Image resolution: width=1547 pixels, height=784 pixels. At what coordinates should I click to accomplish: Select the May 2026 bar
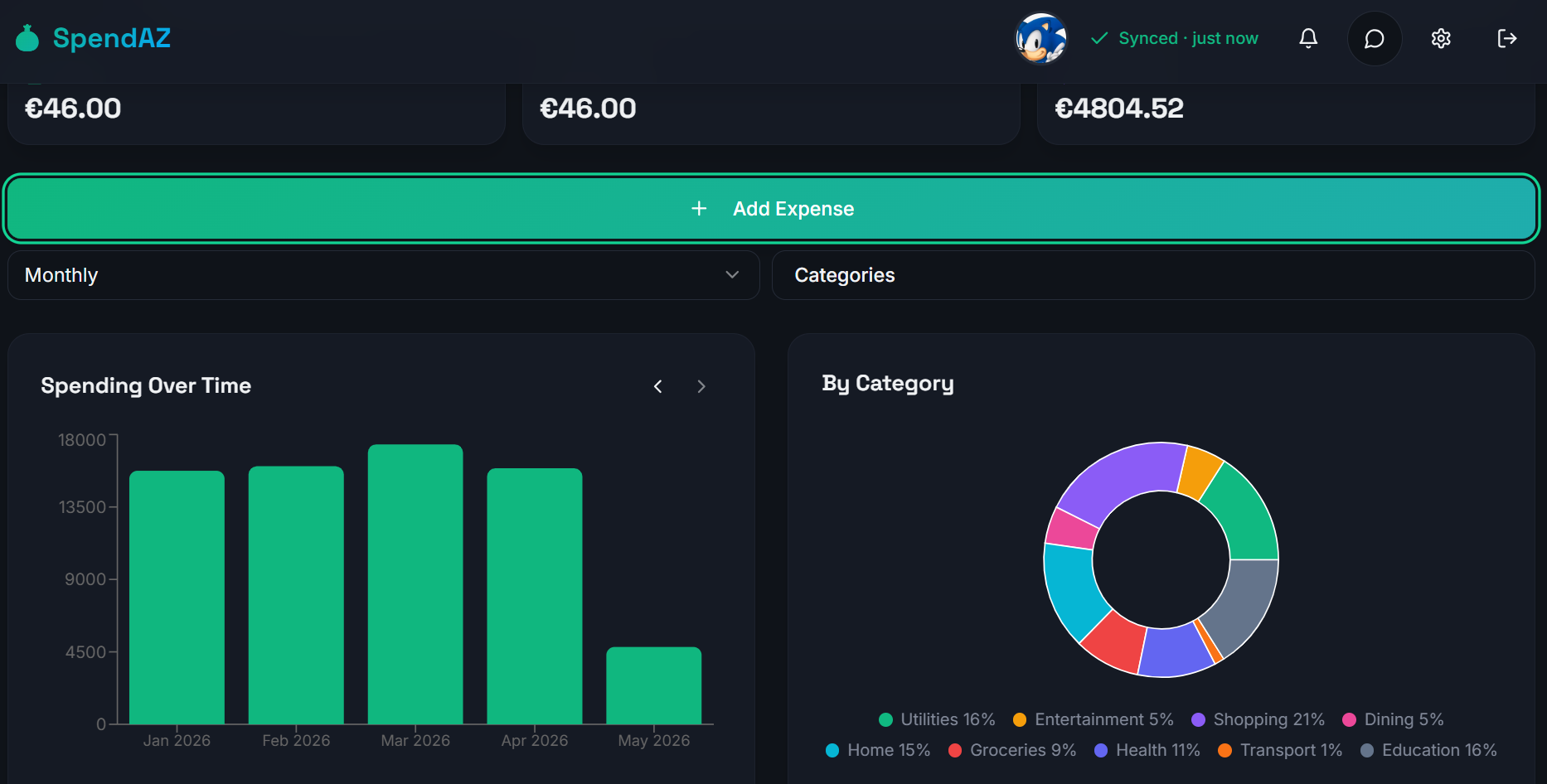[654, 685]
